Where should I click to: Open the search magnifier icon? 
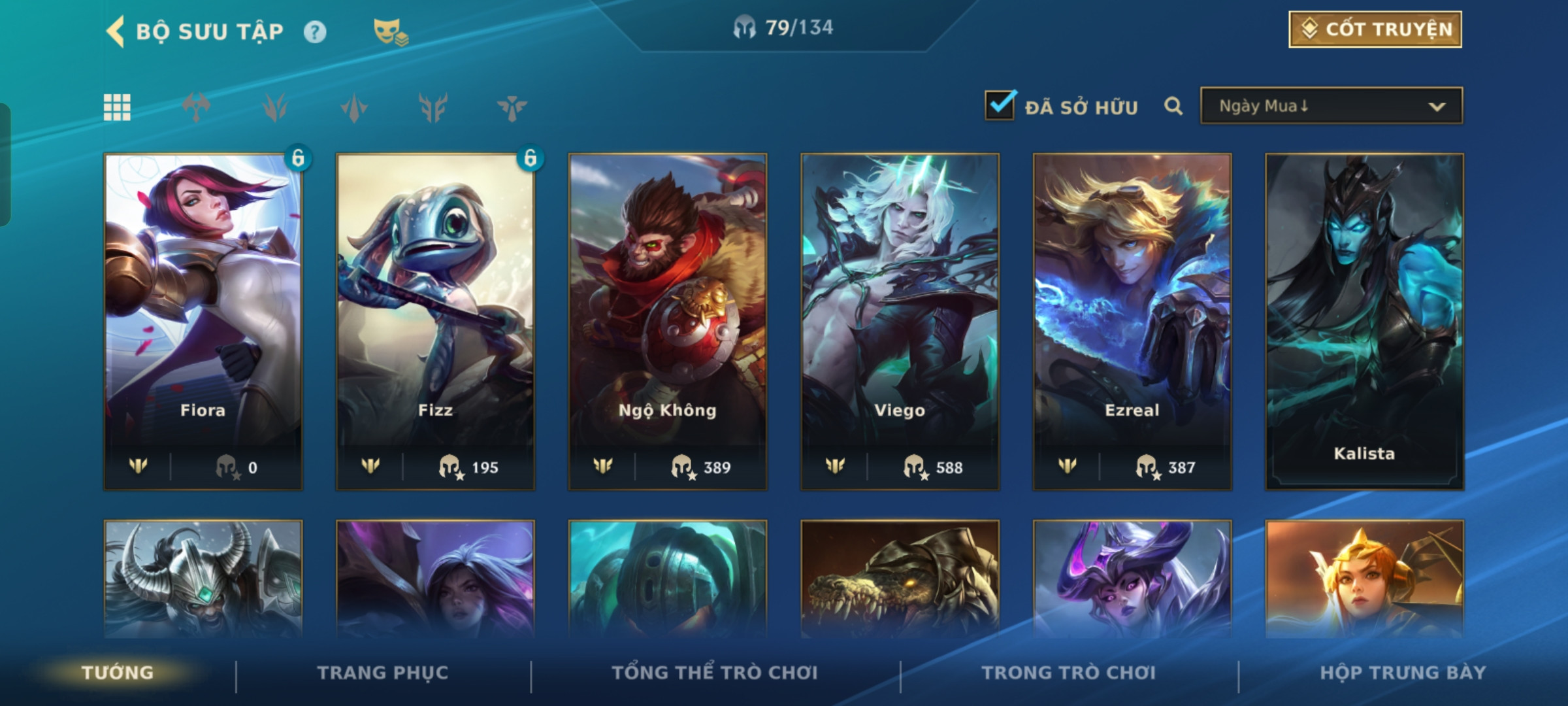pos(1173,106)
